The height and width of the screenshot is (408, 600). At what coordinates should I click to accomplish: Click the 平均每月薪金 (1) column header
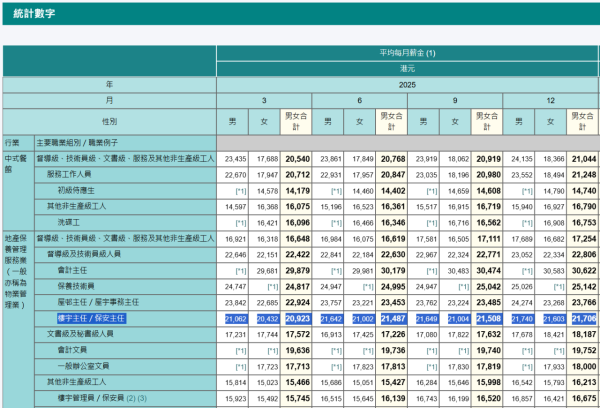(407, 53)
